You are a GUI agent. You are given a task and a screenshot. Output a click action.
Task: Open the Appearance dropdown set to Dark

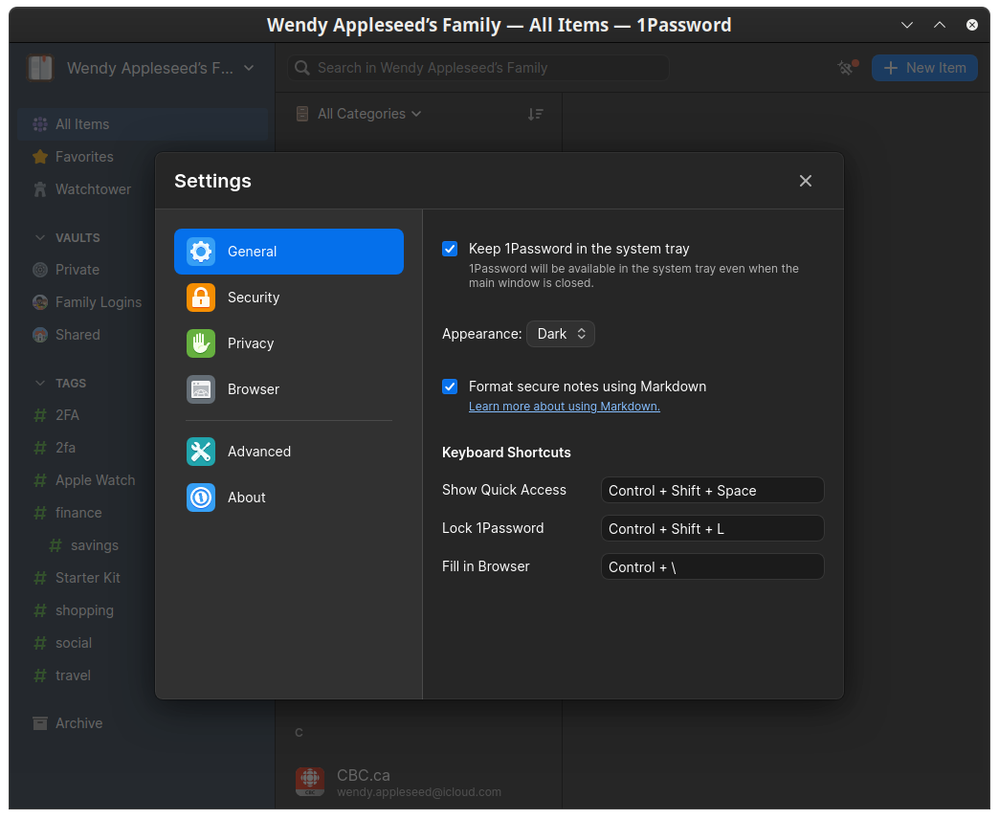click(561, 334)
